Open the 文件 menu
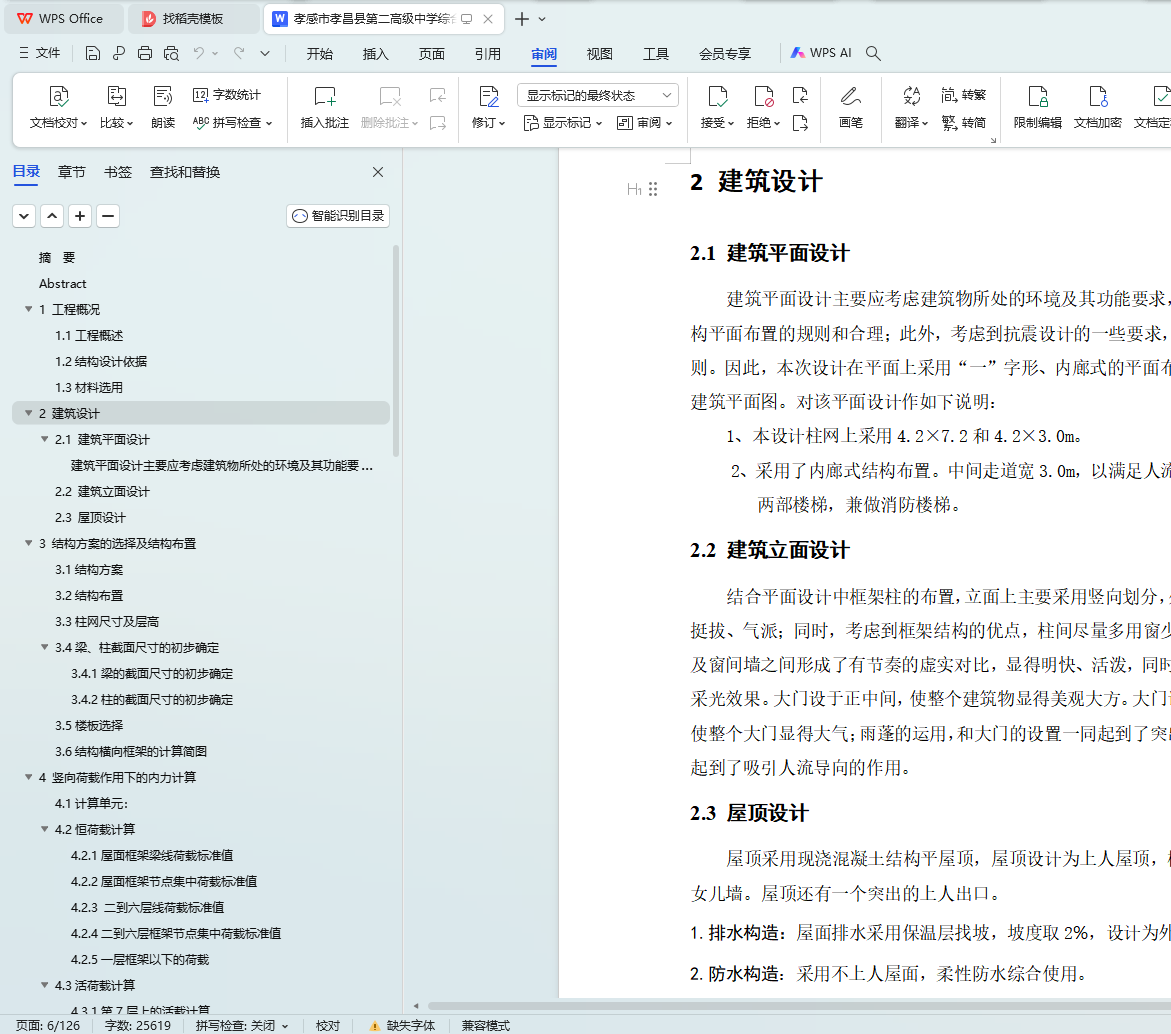1171x1034 pixels. [x=39, y=53]
